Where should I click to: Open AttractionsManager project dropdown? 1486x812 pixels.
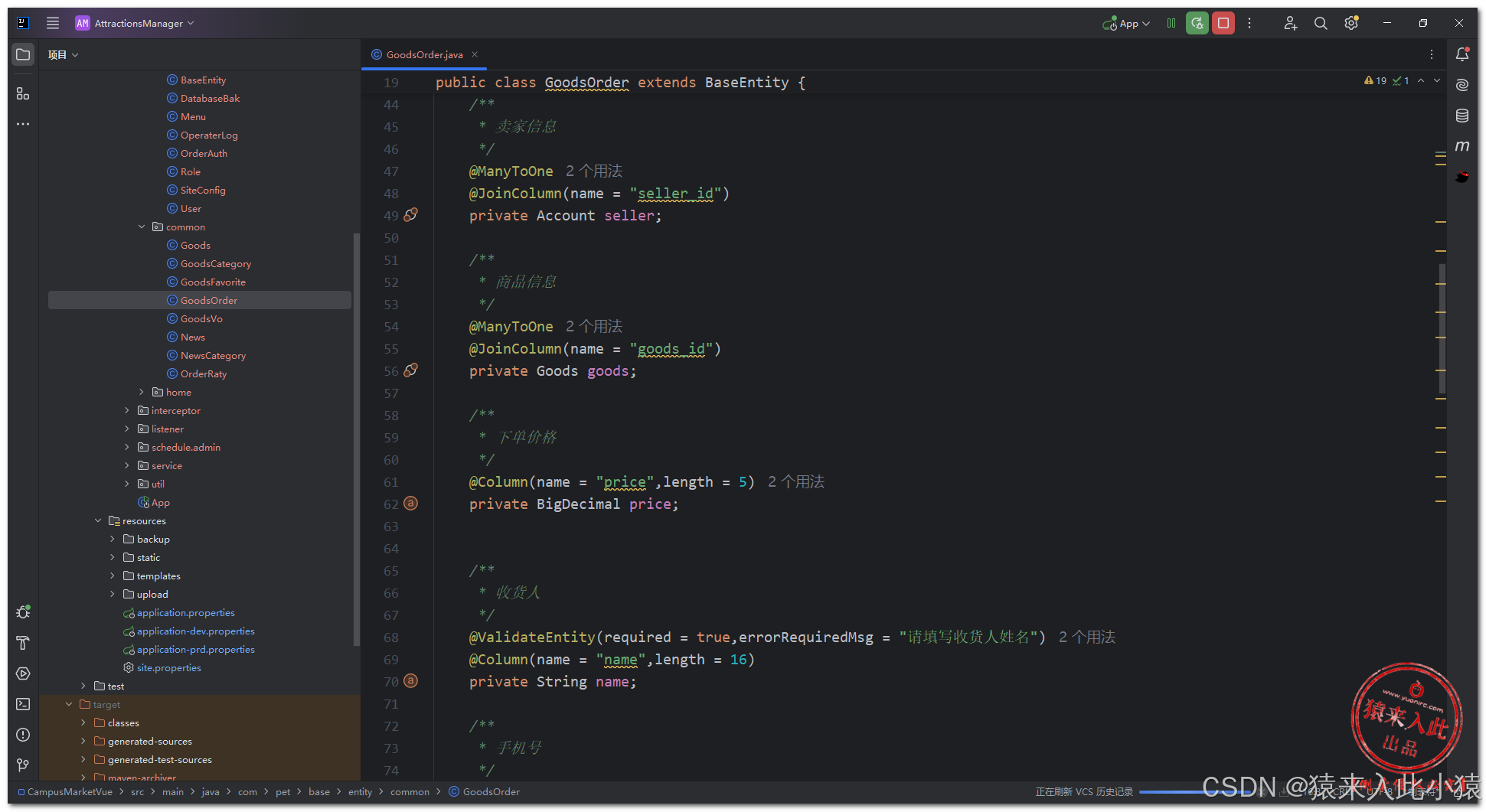tap(135, 23)
